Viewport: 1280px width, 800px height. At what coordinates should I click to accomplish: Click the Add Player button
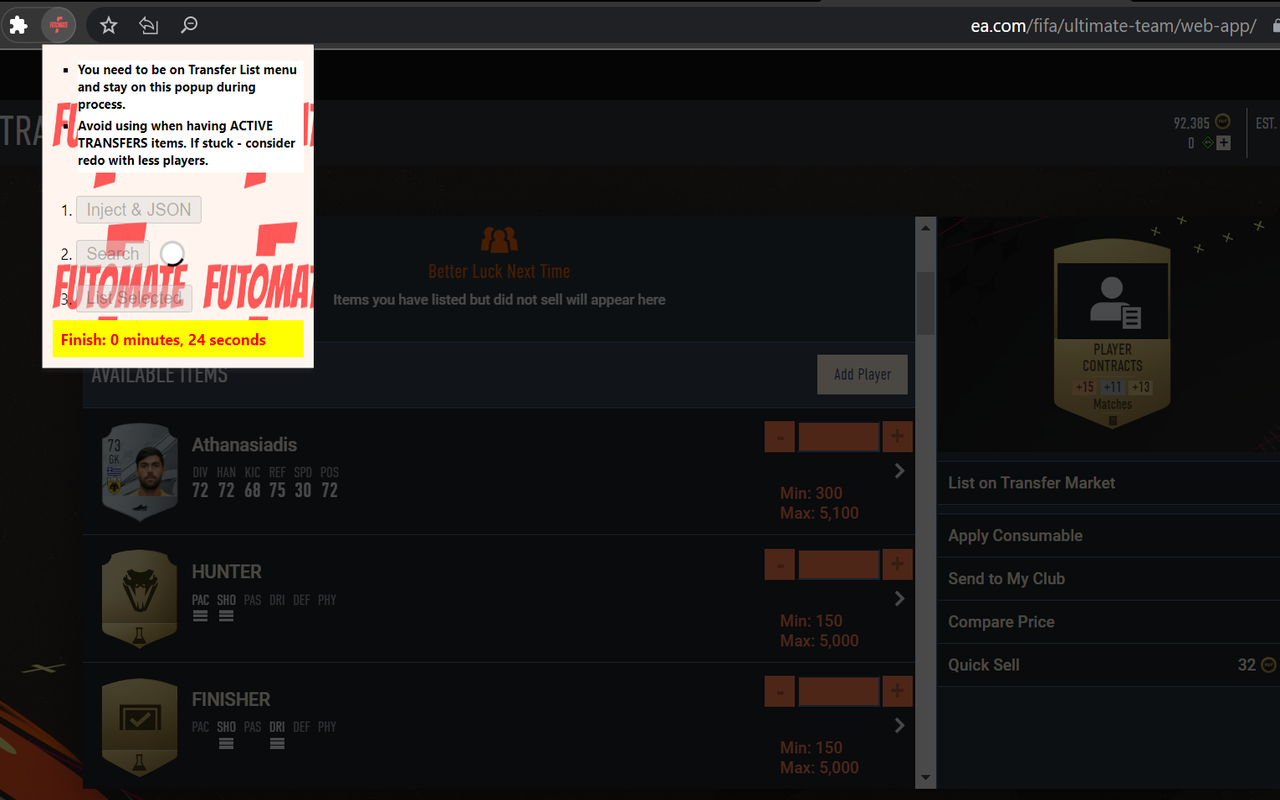coord(862,374)
